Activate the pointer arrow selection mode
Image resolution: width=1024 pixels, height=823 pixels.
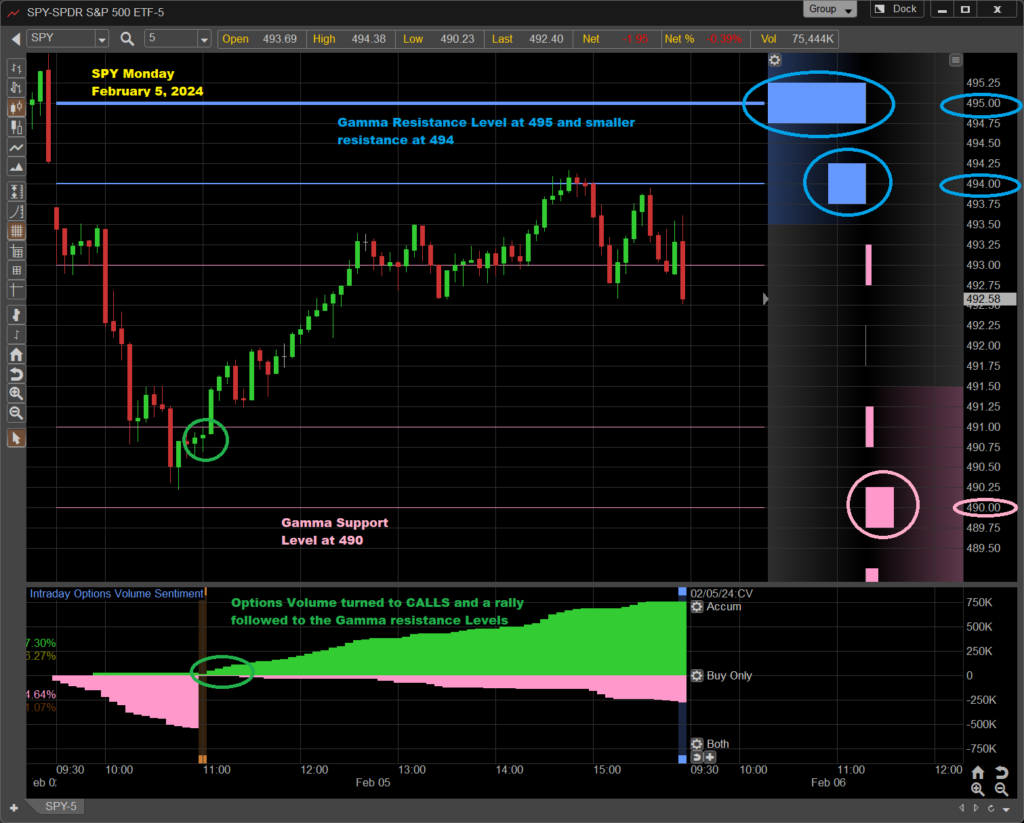pos(16,438)
